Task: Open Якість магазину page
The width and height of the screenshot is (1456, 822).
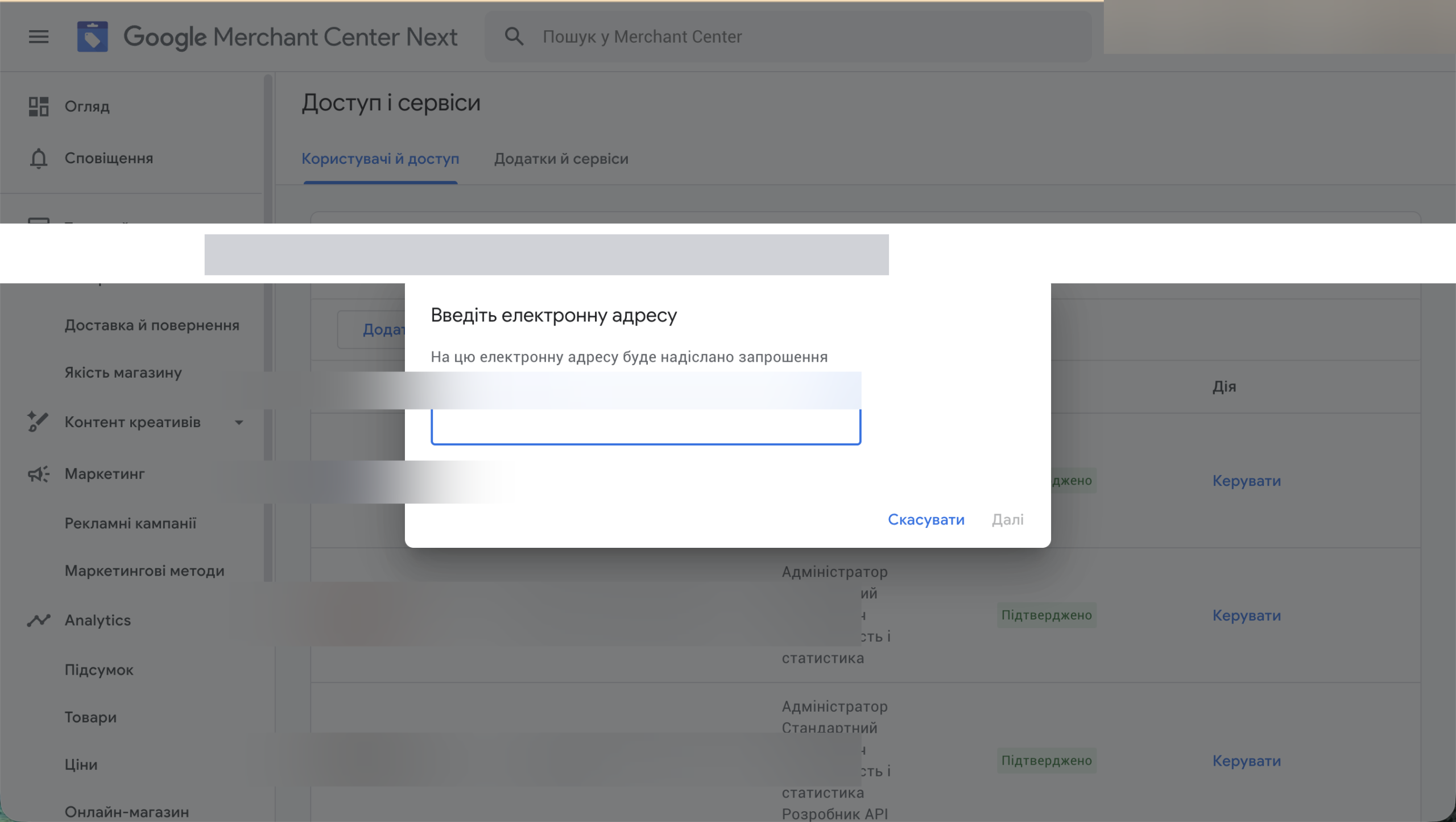Action: (123, 373)
